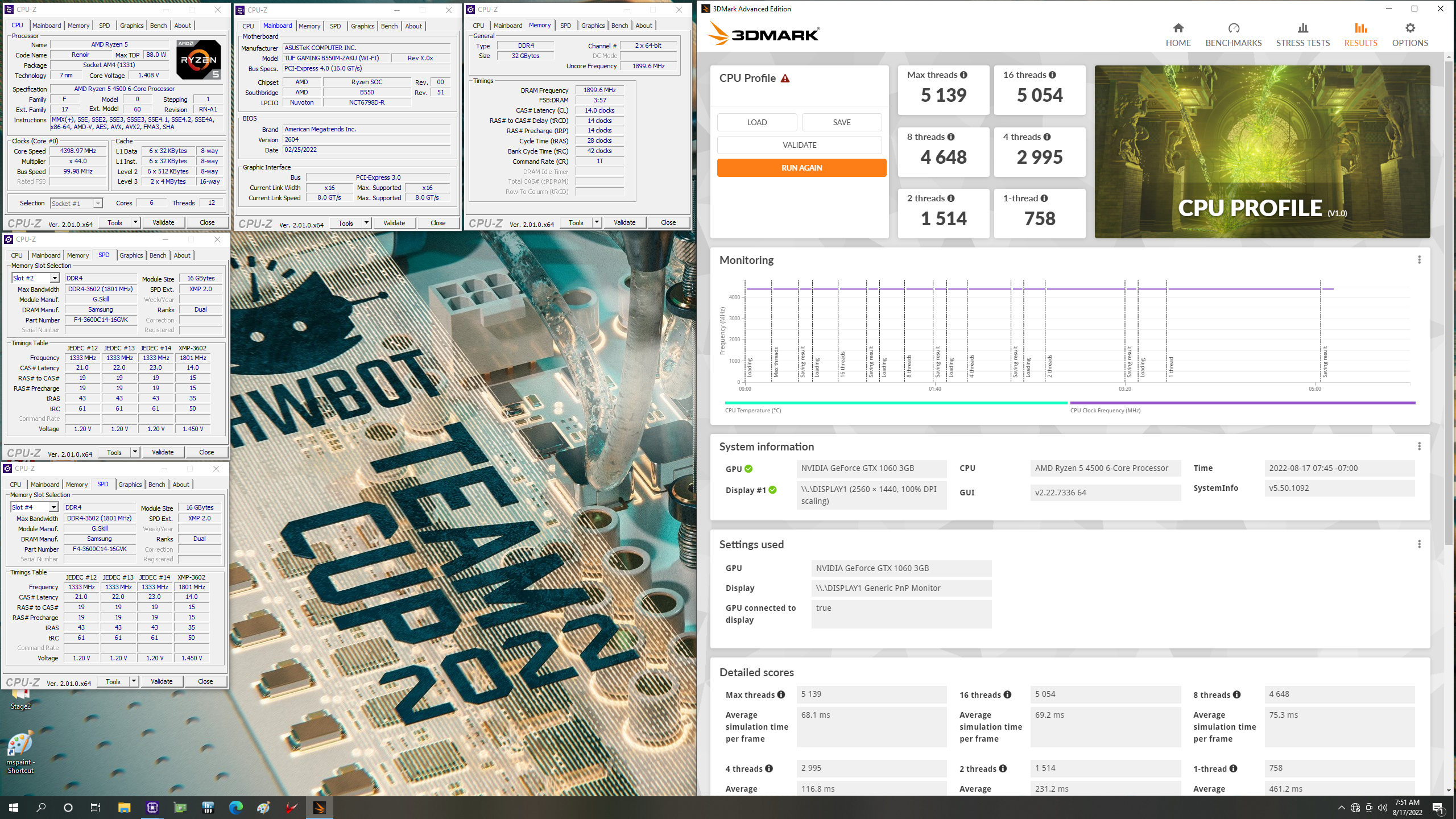Viewport: 1456px width, 819px height.
Task: Click the orange RUN AGAIN button
Action: 801,168
